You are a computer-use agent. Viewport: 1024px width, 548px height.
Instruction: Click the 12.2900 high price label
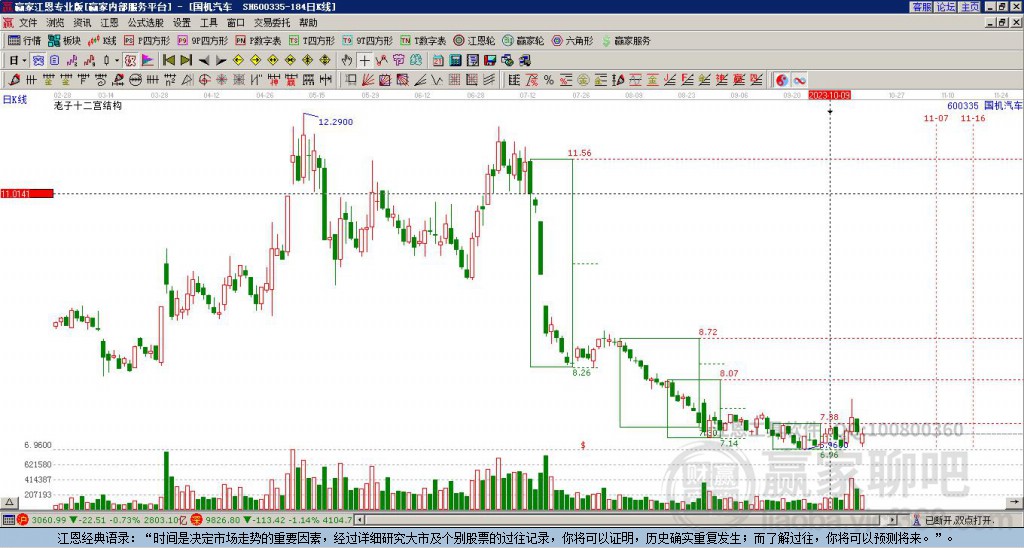pos(336,121)
